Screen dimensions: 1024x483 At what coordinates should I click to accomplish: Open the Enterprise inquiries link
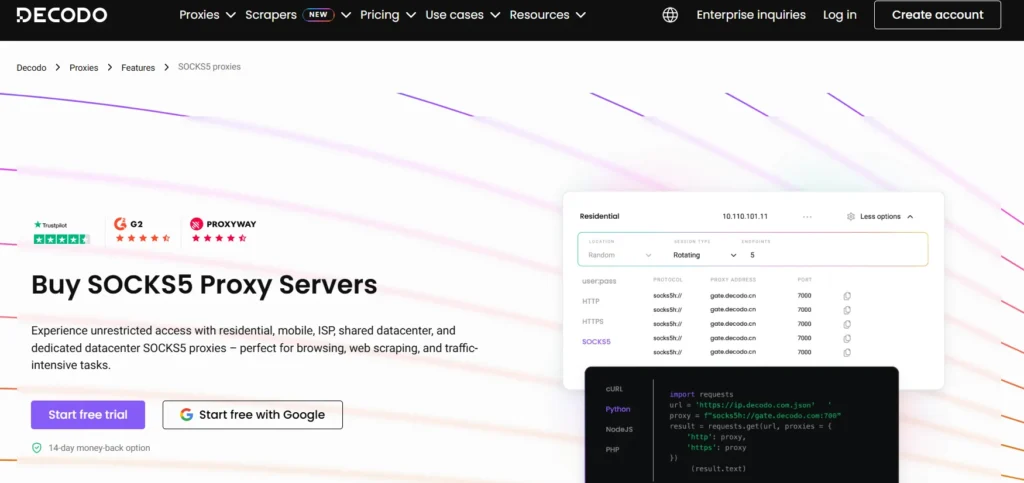(x=751, y=15)
